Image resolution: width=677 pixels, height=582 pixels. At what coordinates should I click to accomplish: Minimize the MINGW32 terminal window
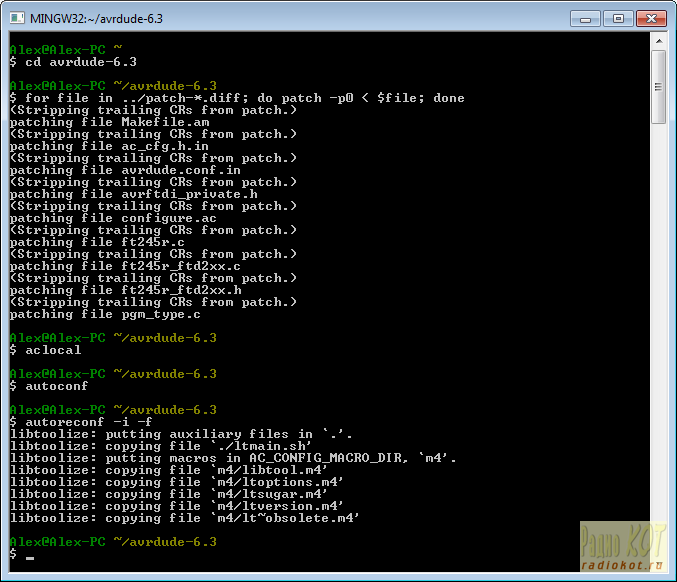tap(587, 18)
